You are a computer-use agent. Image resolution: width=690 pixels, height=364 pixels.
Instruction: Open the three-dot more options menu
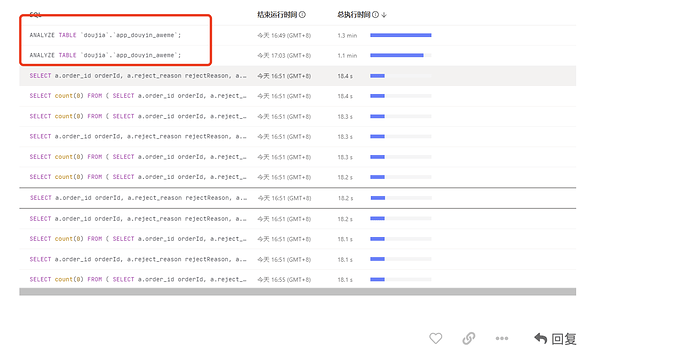pos(502,338)
